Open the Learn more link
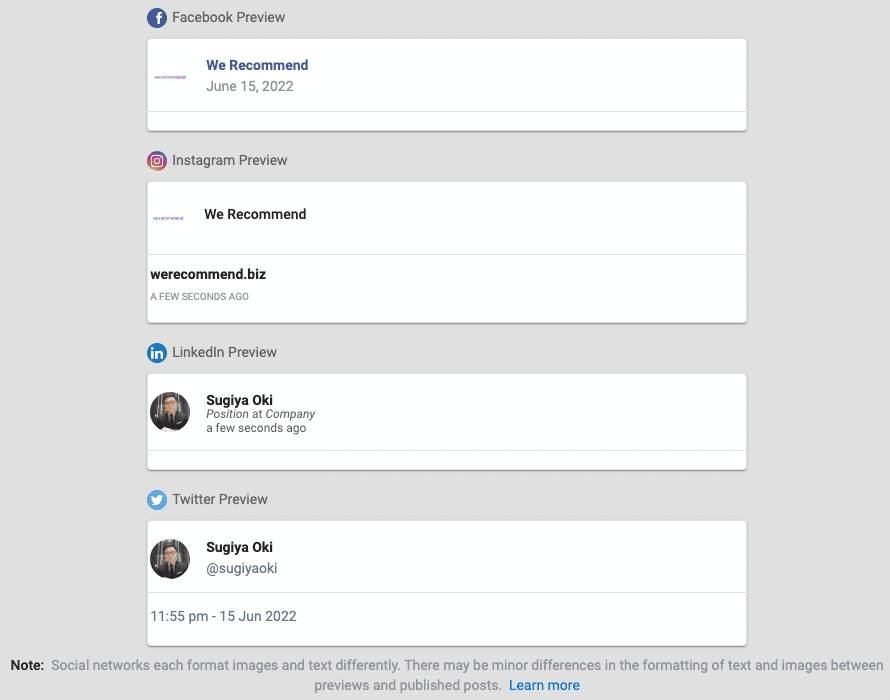890x700 pixels. coord(544,685)
